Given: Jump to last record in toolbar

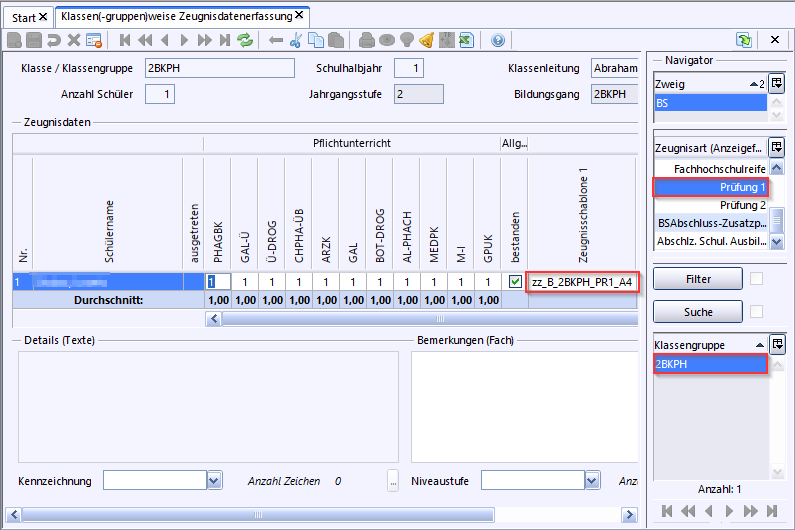Looking at the screenshot, I should [225, 40].
